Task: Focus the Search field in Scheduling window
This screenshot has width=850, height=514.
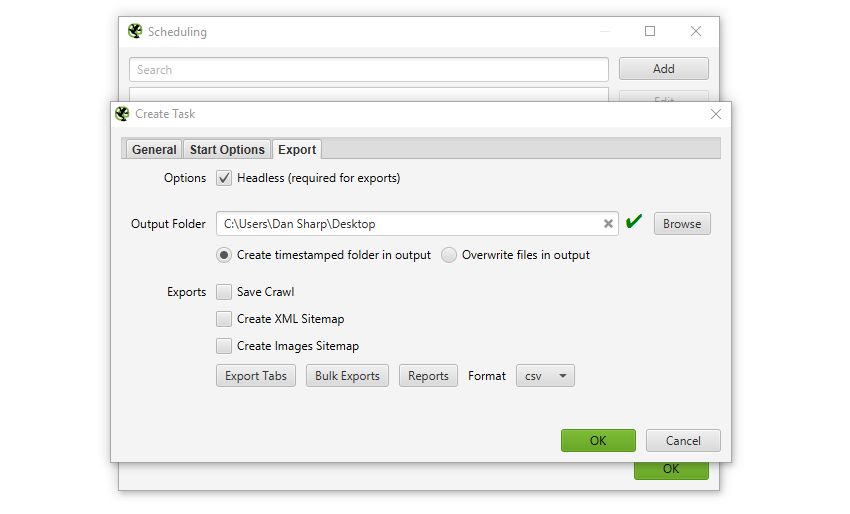Action: [369, 69]
